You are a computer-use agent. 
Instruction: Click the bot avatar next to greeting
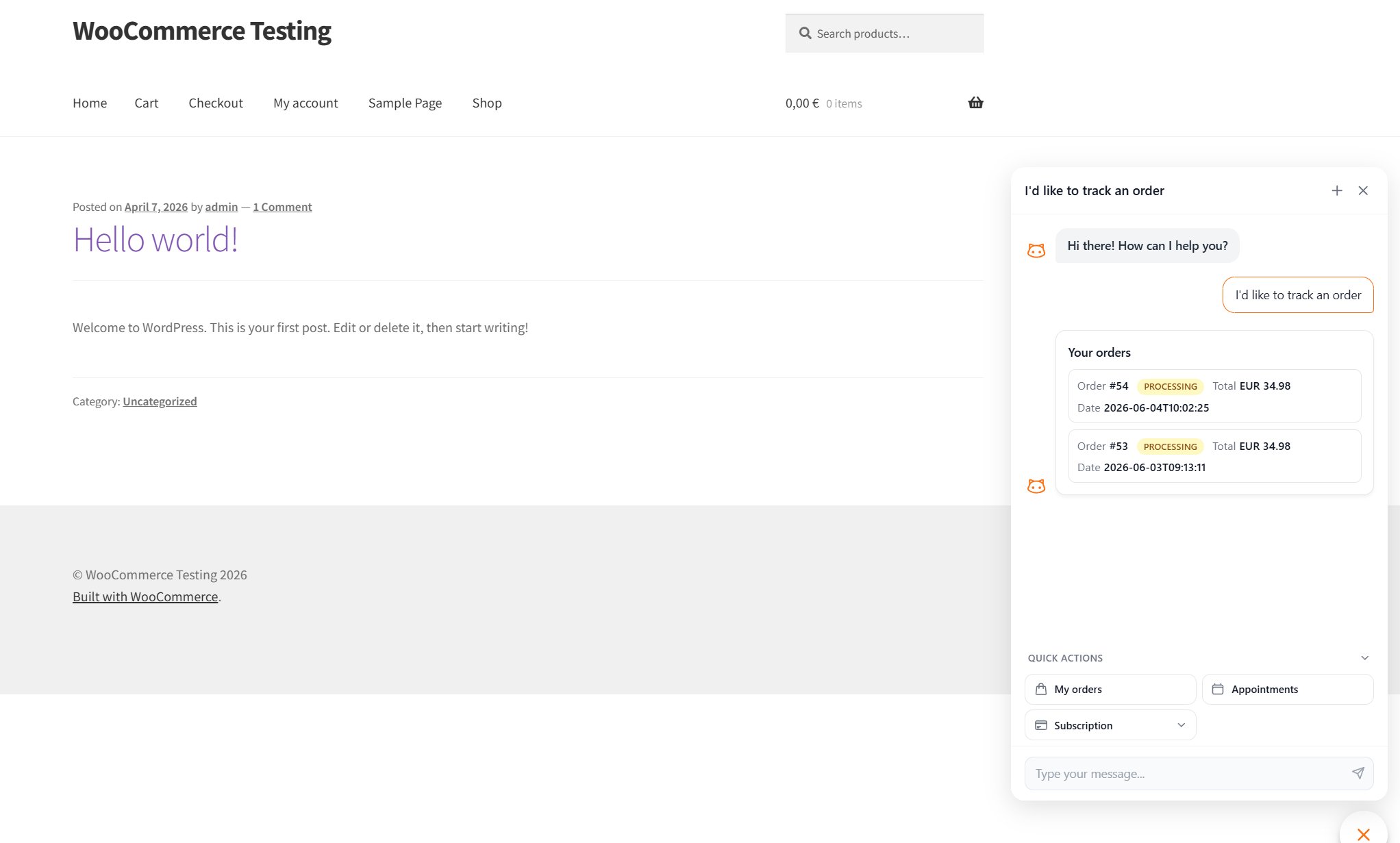[1036, 251]
